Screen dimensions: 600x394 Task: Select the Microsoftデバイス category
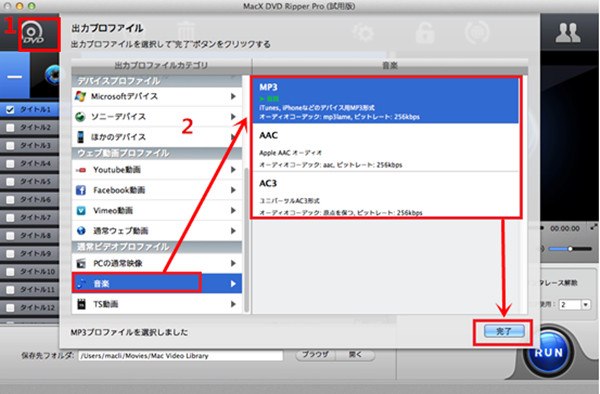click(x=157, y=96)
